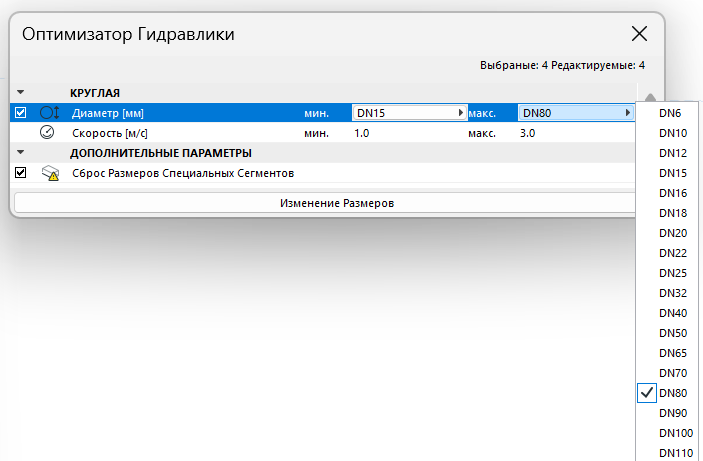This screenshot has height=461, width=703.
Task: Collapse the КРУГЛАЯ section
Action: pyautogui.click(x=21, y=92)
